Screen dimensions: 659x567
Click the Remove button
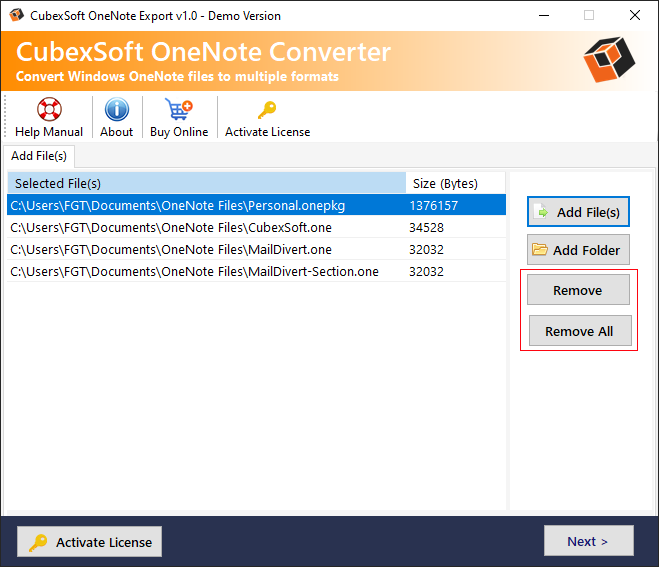pyautogui.click(x=578, y=290)
